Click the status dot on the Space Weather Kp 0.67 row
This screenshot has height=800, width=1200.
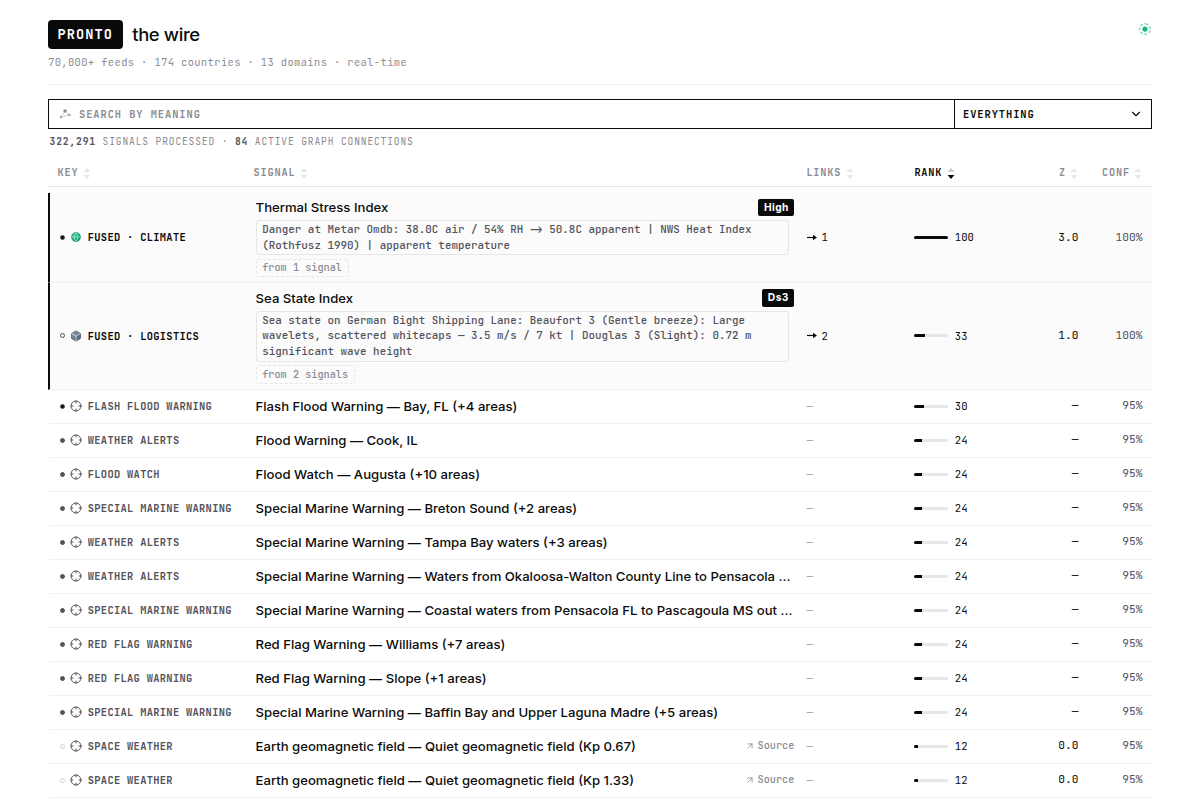[x=63, y=747]
